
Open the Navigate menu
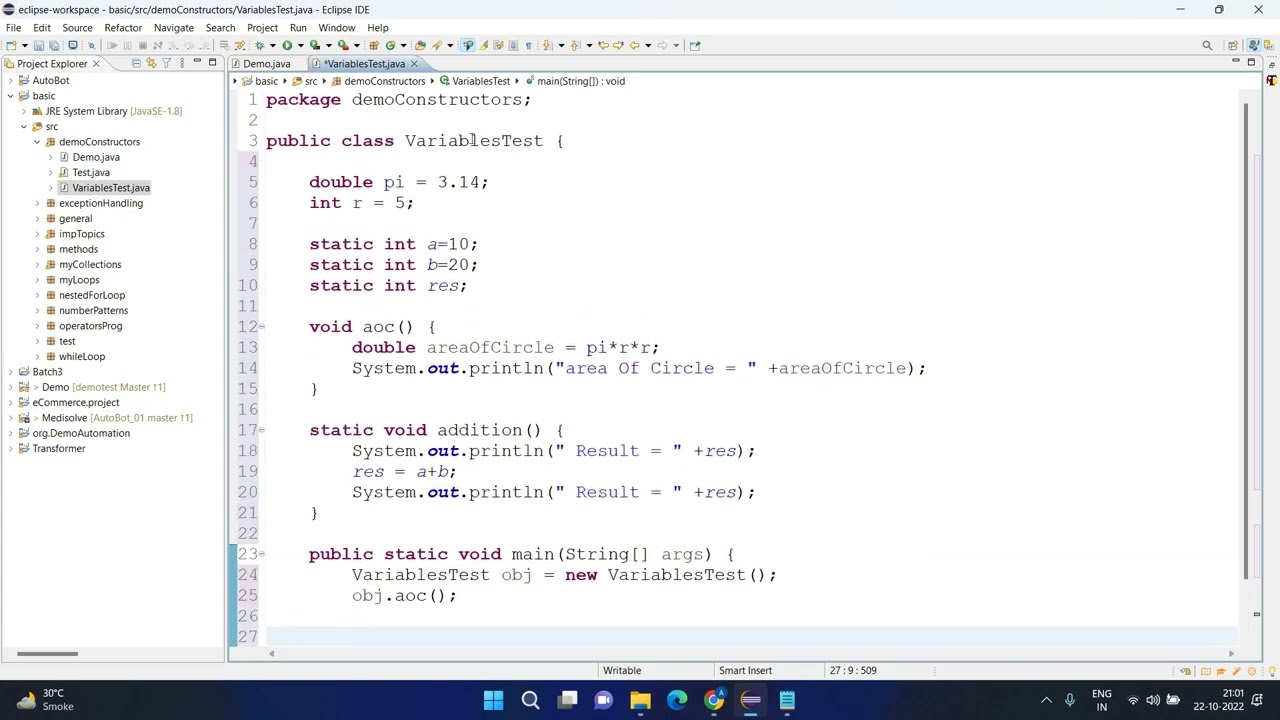(x=173, y=28)
